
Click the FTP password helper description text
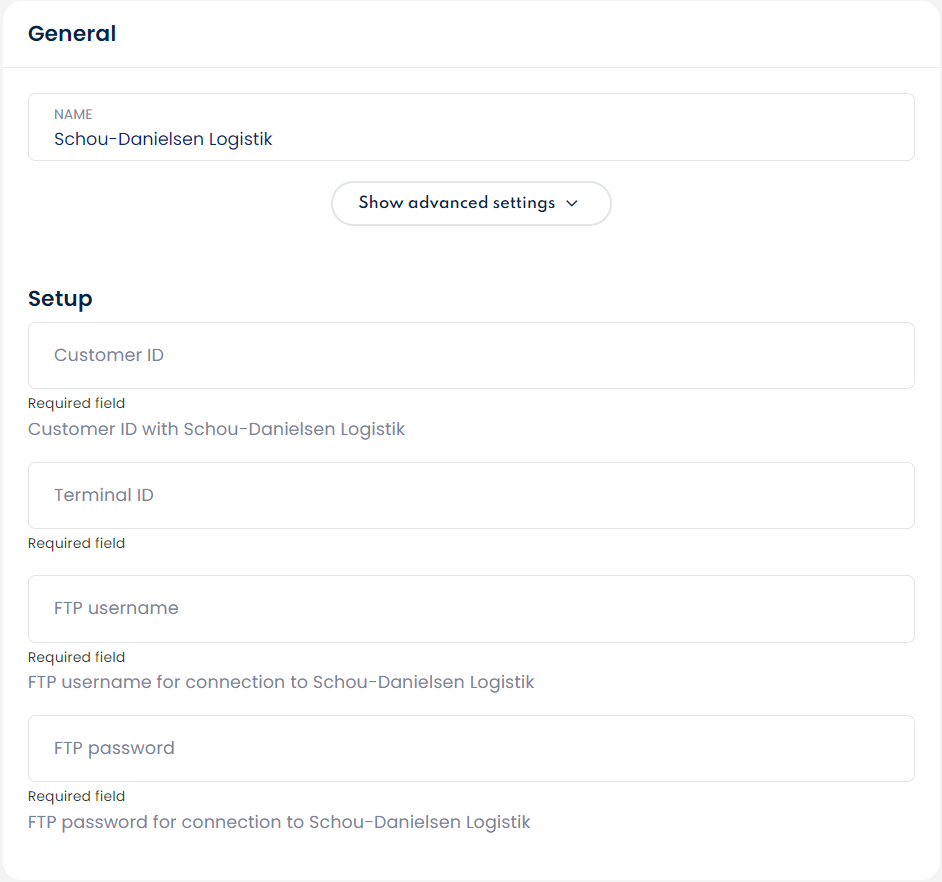tap(279, 822)
